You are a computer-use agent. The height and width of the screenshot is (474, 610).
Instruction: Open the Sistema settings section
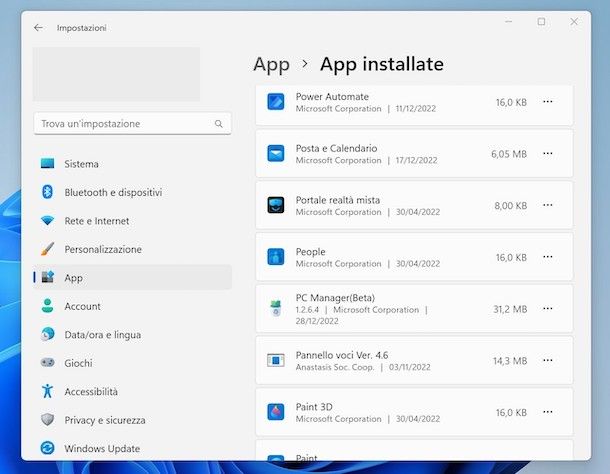133,164
